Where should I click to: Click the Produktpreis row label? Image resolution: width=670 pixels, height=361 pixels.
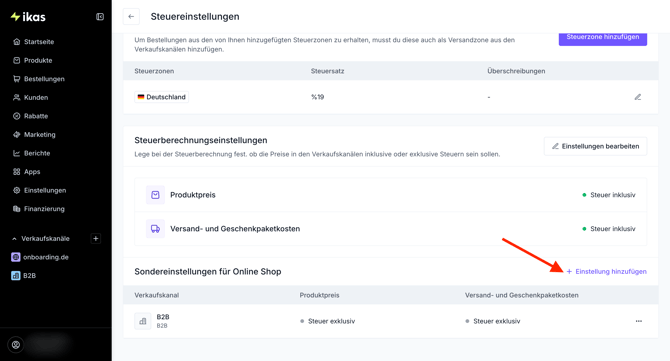pos(193,195)
